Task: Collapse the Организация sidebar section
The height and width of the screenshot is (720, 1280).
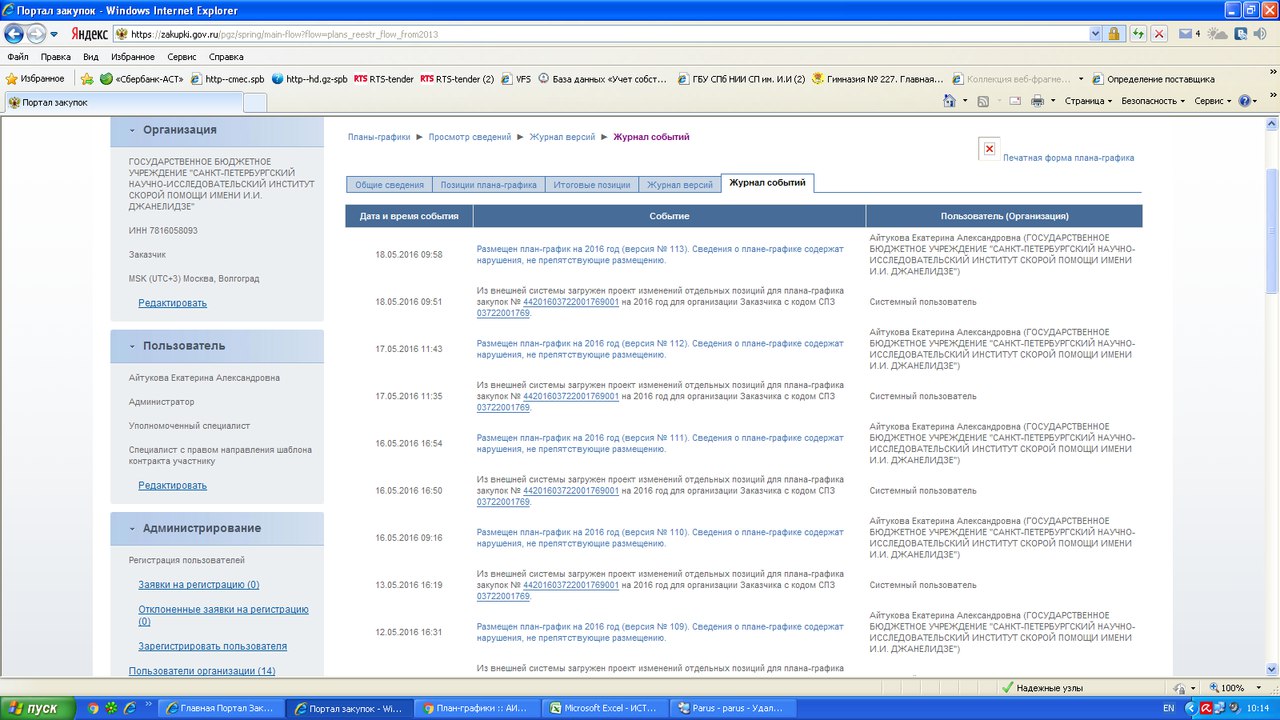Action: click(133, 130)
